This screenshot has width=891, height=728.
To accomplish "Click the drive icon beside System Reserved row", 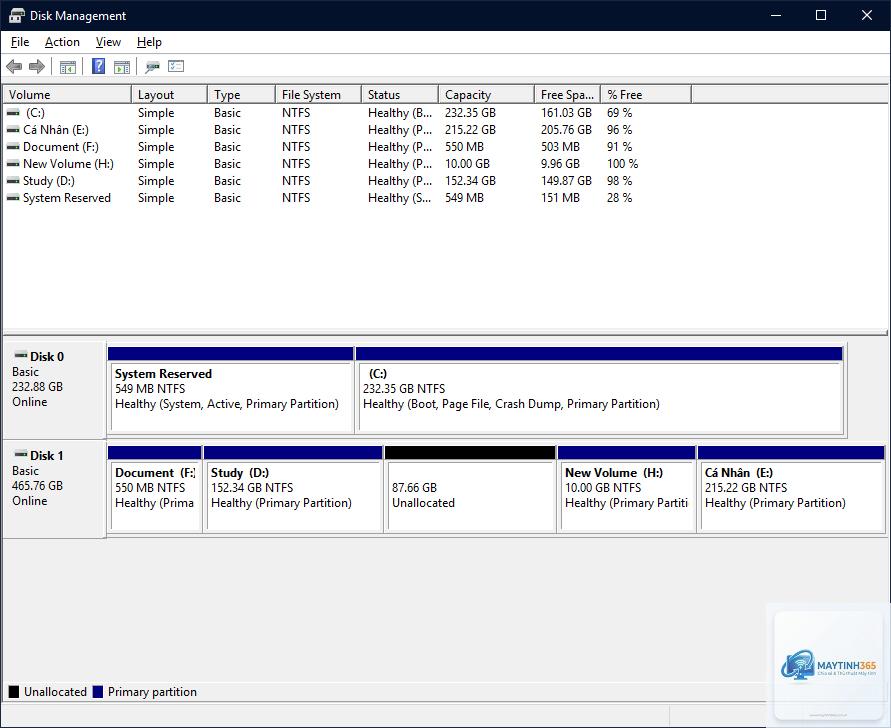I will (x=13, y=198).
